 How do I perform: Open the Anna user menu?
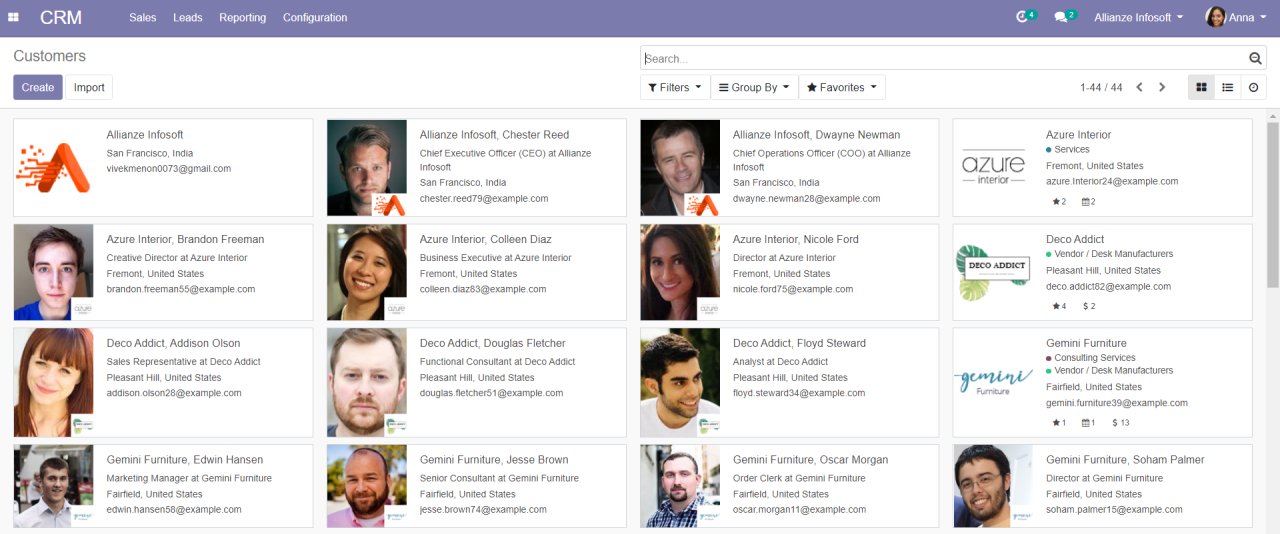(1236, 18)
